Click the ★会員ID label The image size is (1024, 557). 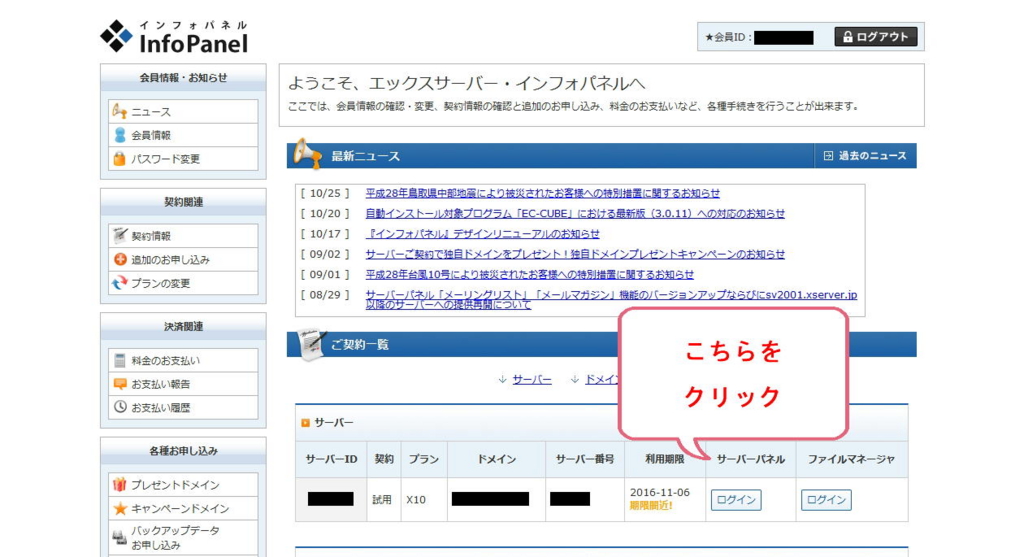click(x=728, y=37)
